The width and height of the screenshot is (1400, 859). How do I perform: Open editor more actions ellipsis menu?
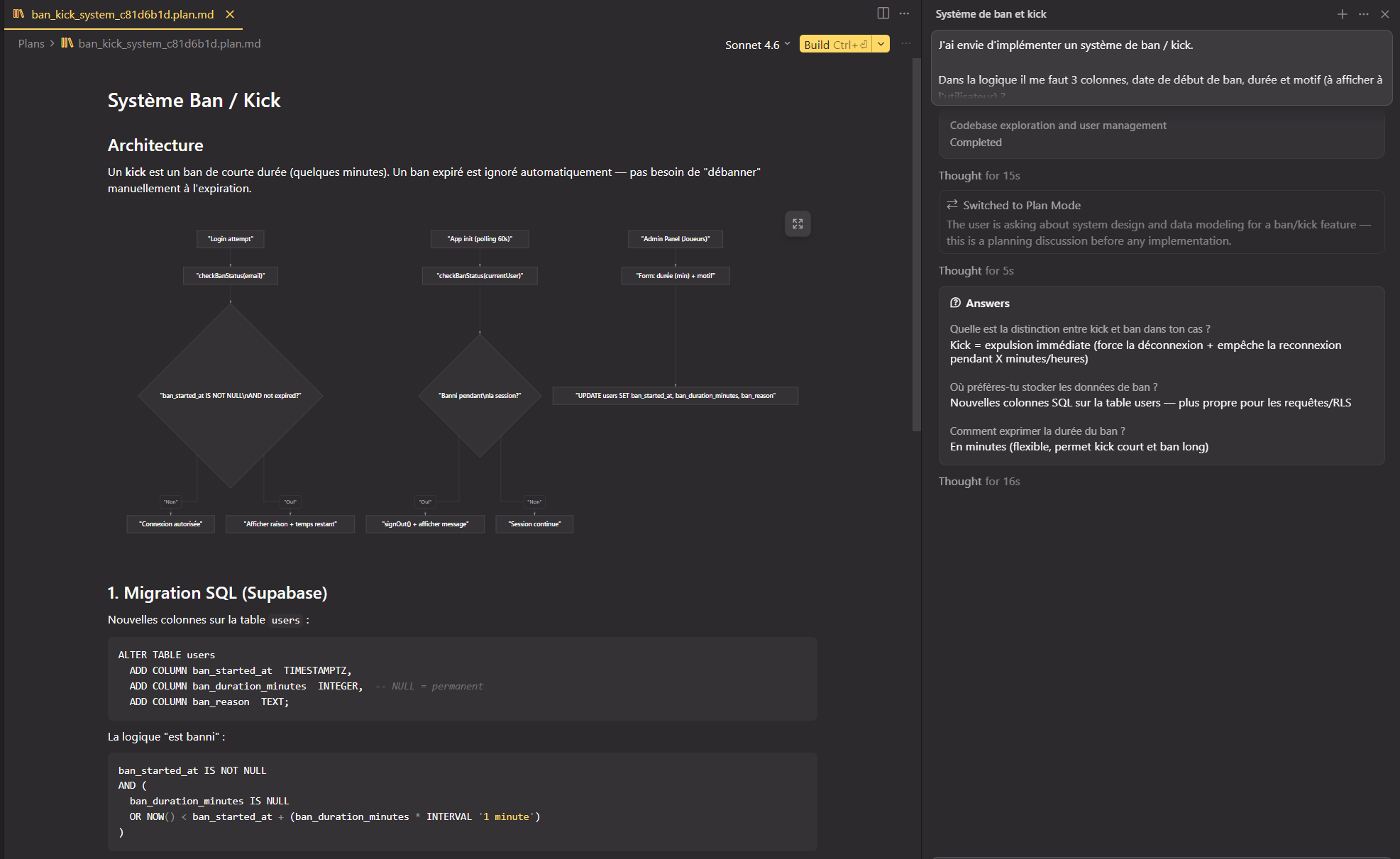(x=904, y=13)
